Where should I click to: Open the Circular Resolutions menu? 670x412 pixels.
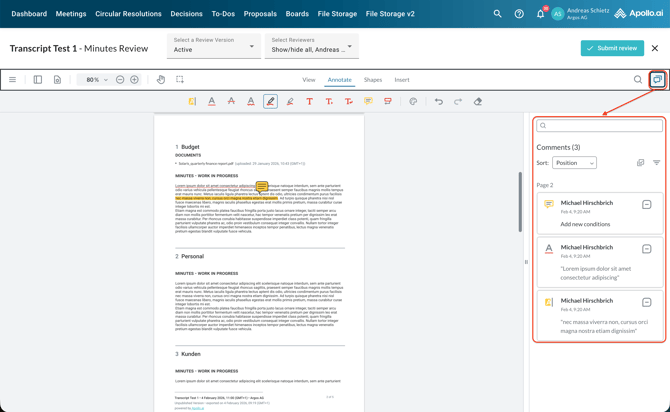(x=128, y=14)
